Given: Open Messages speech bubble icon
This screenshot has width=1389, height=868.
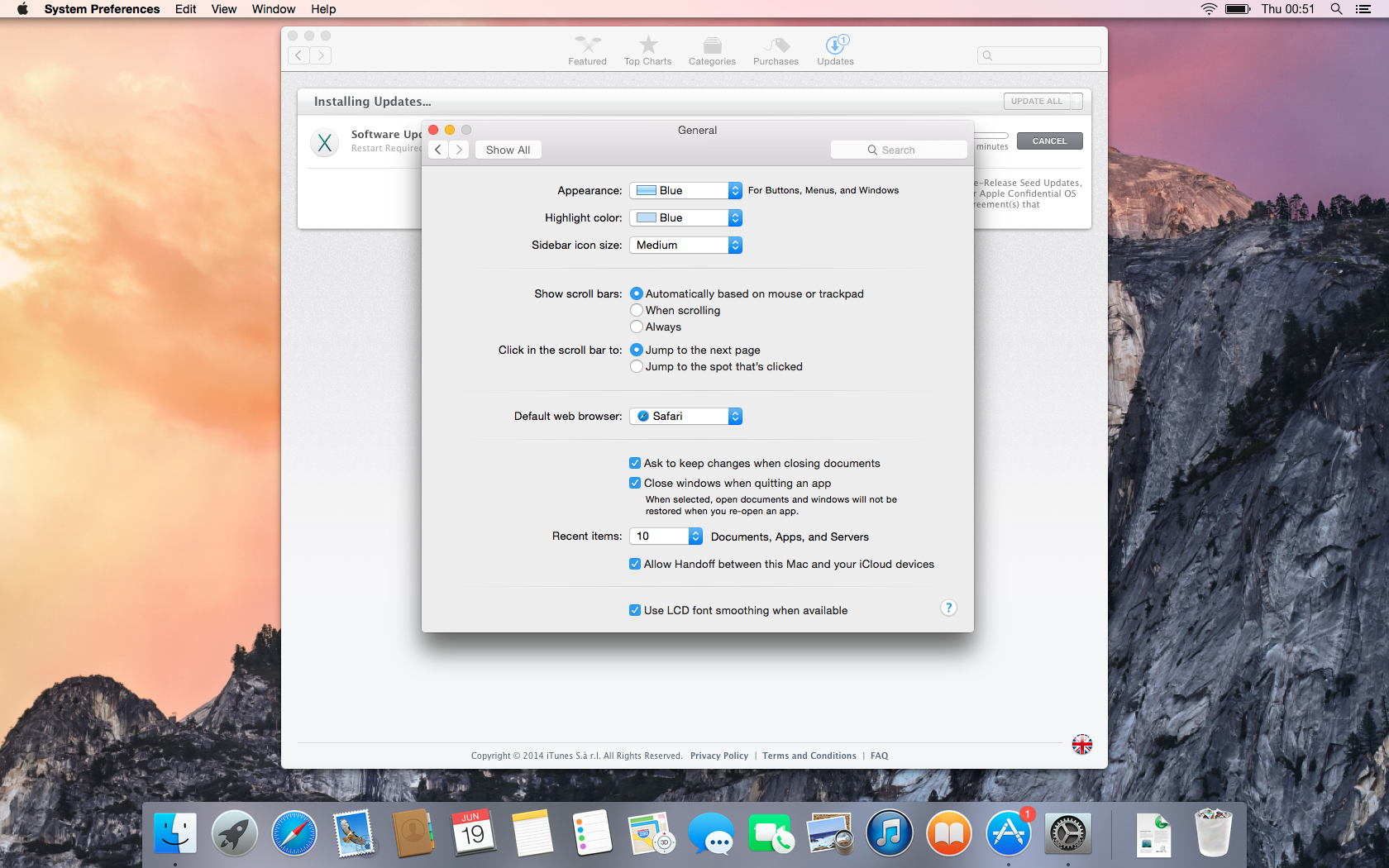Looking at the screenshot, I should (711, 833).
